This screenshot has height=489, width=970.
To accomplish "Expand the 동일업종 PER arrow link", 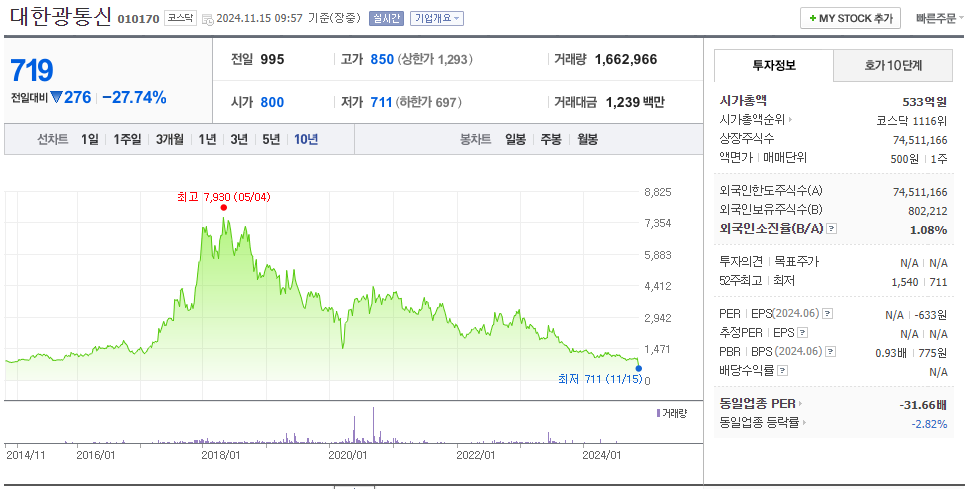I will tap(799, 404).
